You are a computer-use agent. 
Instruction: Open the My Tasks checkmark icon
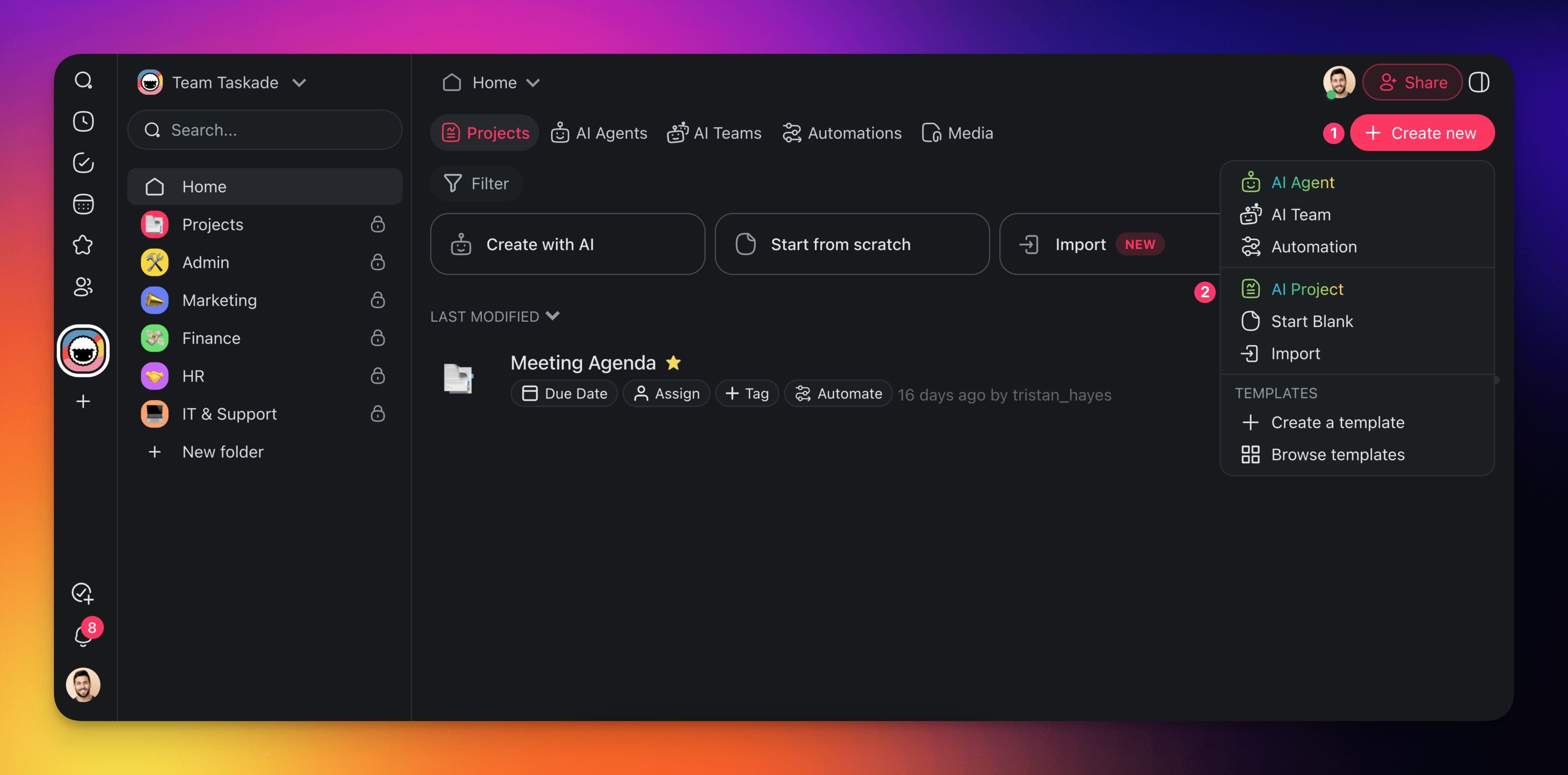click(x=83, y=163)
